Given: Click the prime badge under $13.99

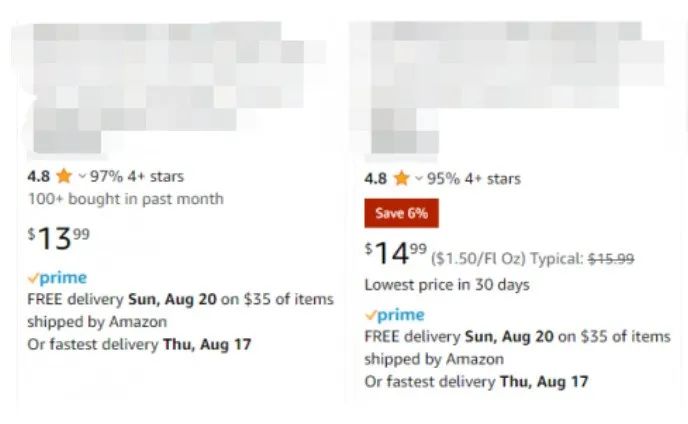Looking at the screenshot, I should pos(57,277).
